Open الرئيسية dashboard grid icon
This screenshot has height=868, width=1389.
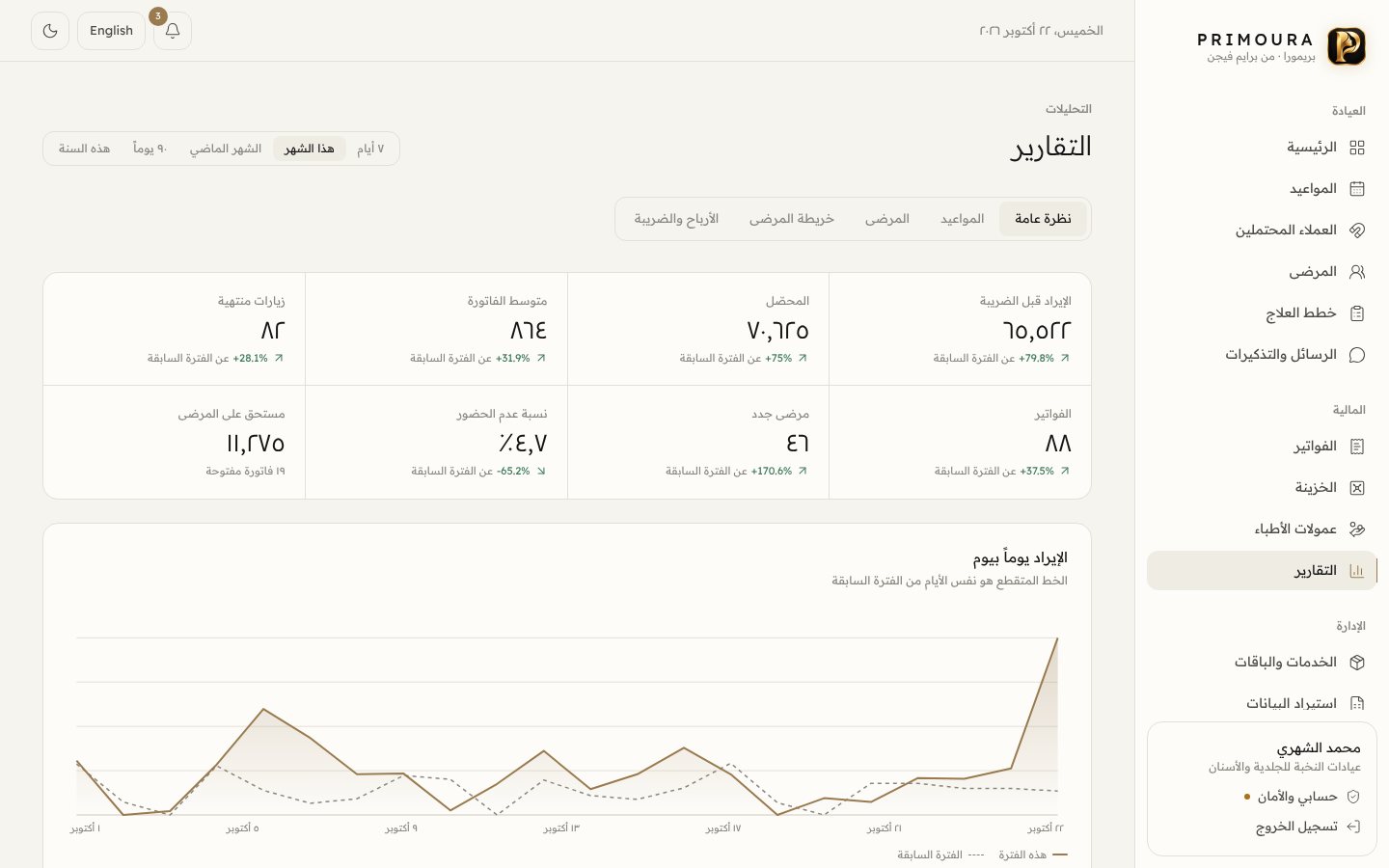tap(1357, 148)
